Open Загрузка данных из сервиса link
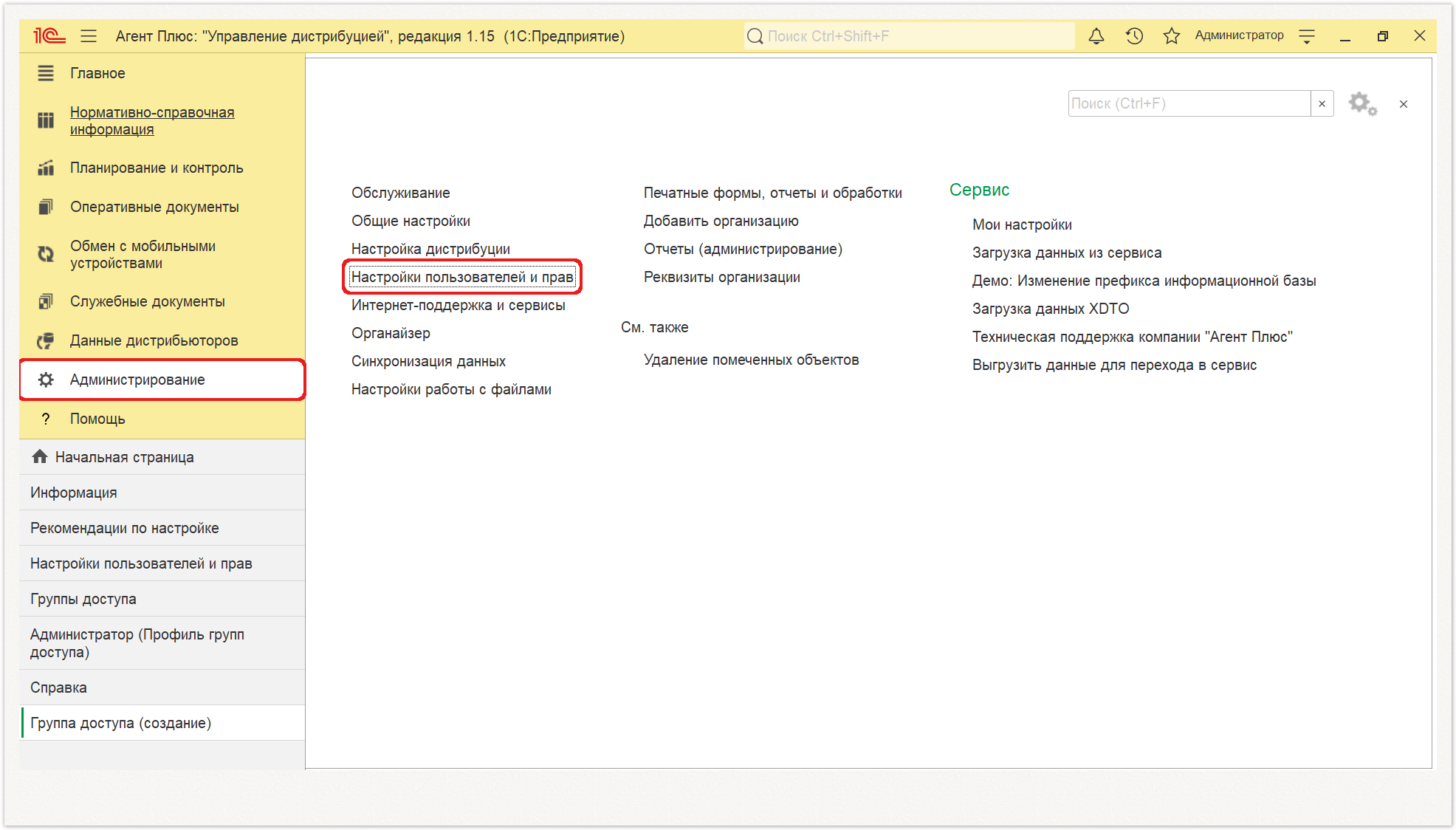1456x830 pixels. tap(1067, 253)
